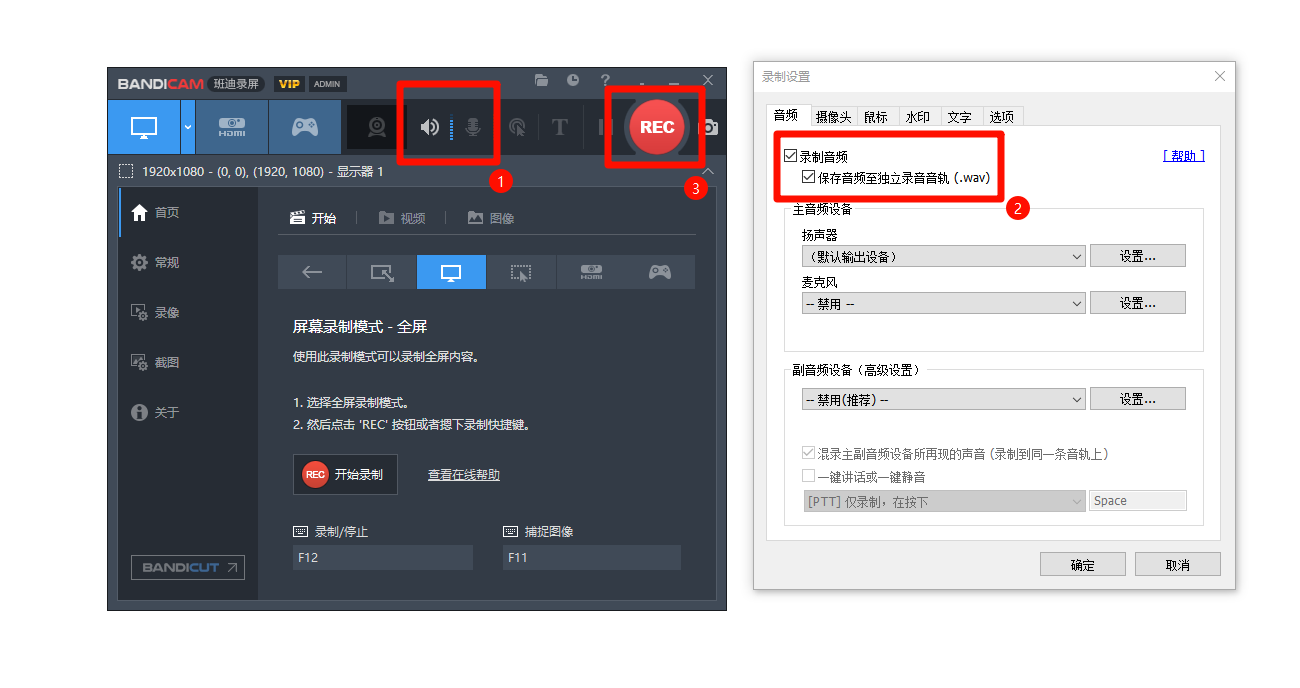Viewport: 1300px width, 688px height.
Task: Open the scheduled recording clock icon
Action: pyautogui.click(x=572, y=80)
